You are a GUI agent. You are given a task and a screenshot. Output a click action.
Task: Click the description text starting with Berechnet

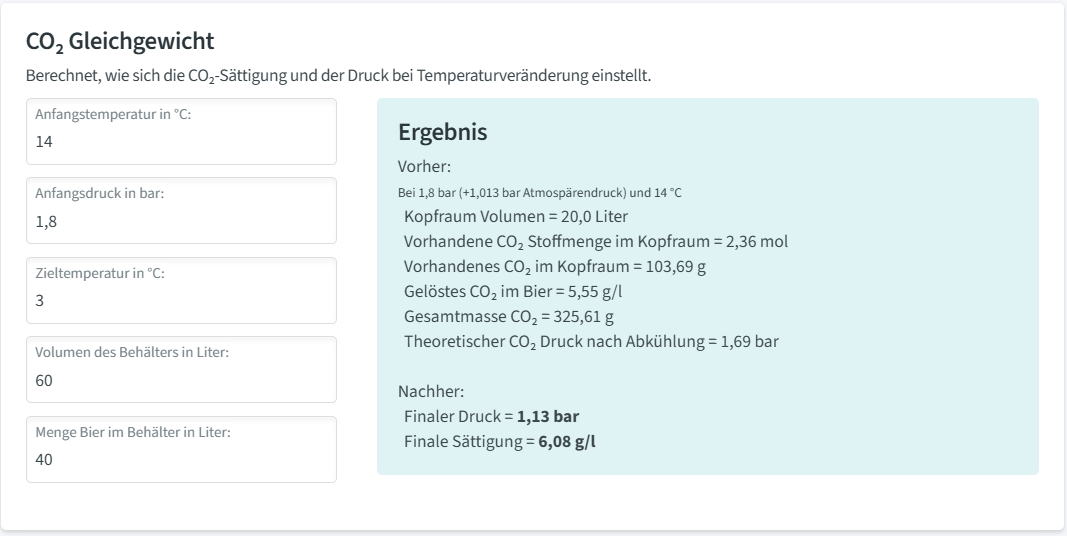(338, 76)
